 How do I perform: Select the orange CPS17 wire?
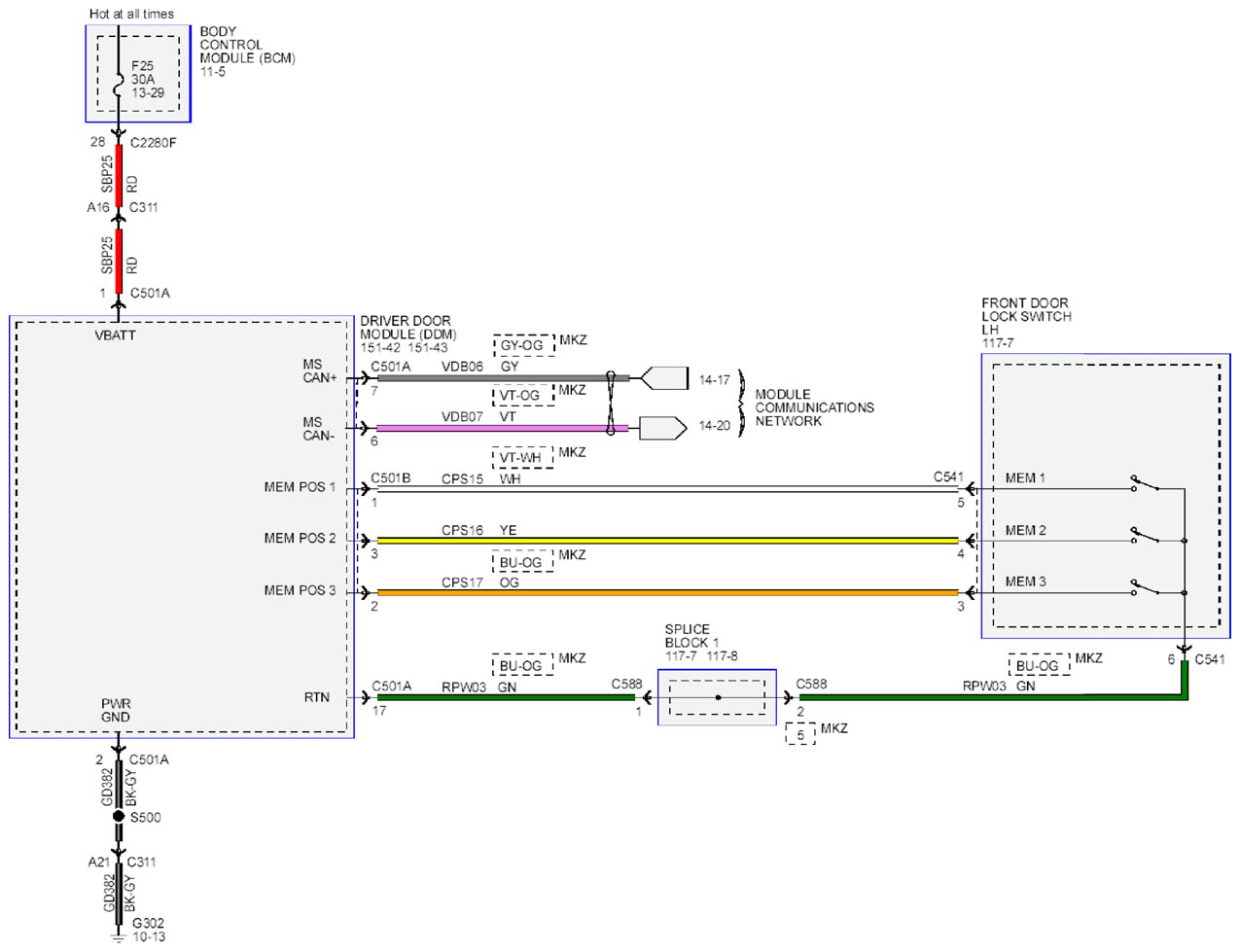click(667, 591)
